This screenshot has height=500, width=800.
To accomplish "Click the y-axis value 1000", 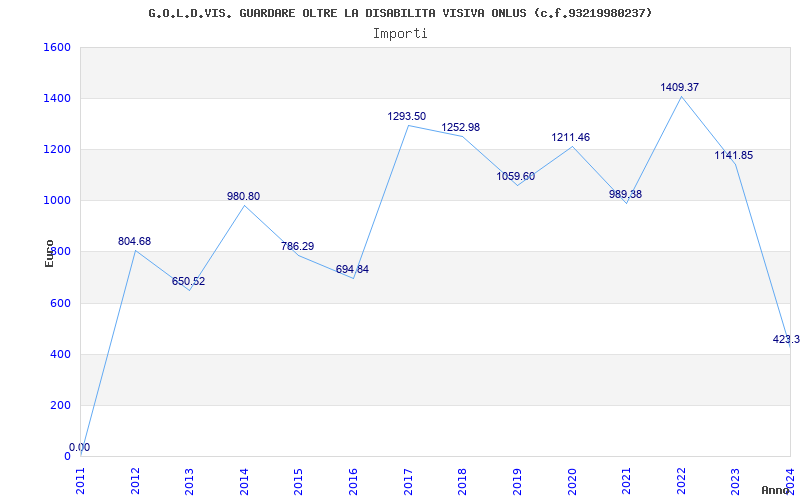I will (x=57, y=201).
